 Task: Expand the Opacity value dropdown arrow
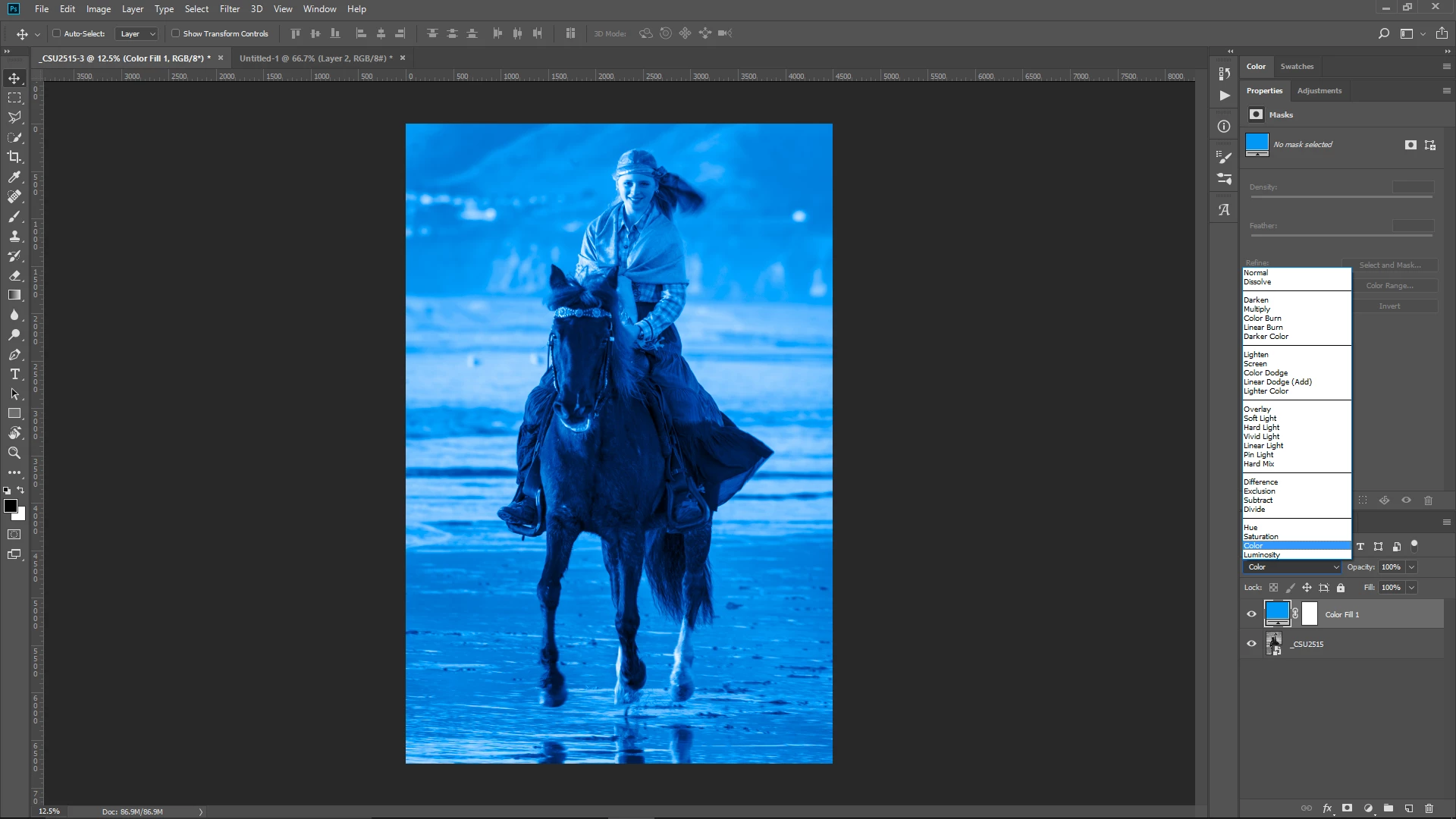[x=1411, y=567]
